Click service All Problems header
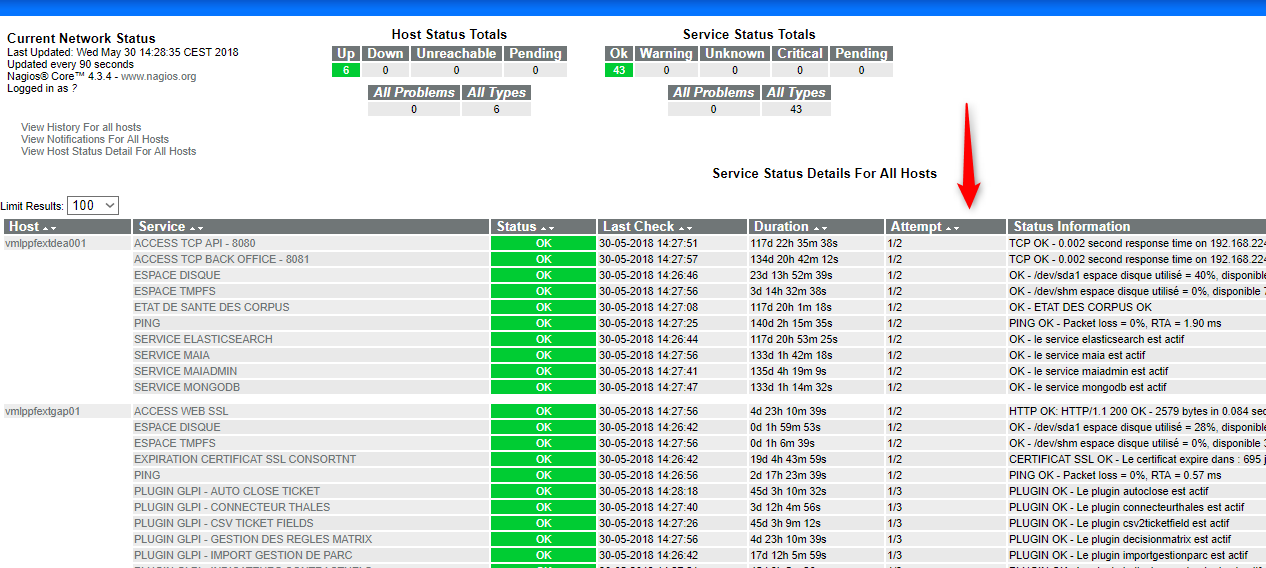The width and height of the screenshot is (1266, 568). click(x=713, y=93)
